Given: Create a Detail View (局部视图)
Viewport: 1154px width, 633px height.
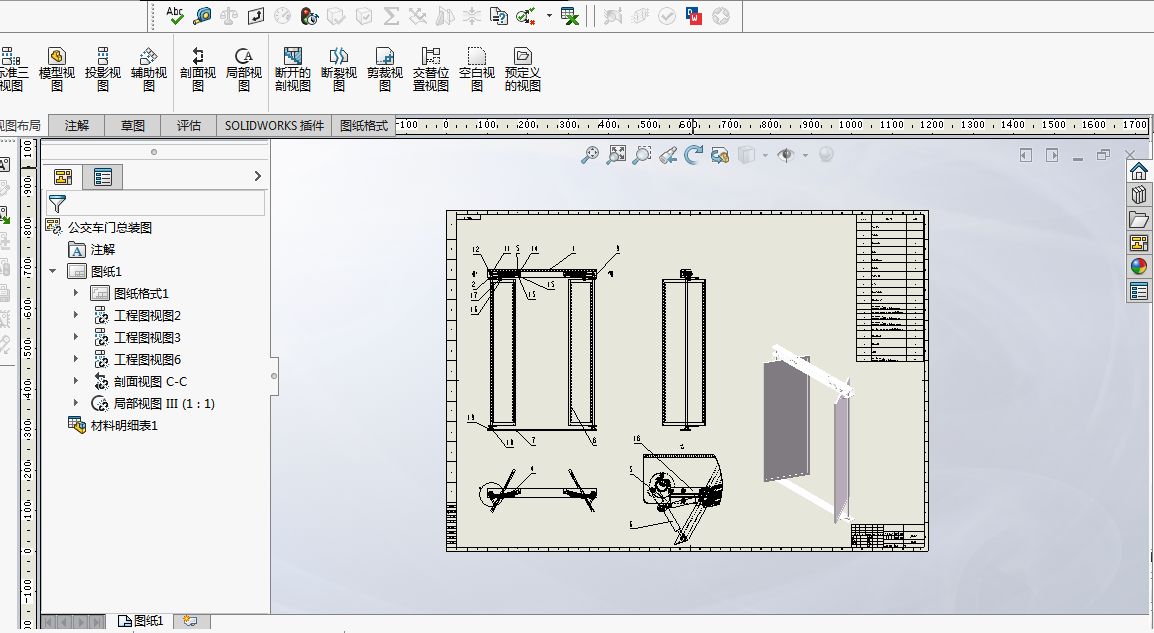Looking at the screenshot, I should tap(244, 69).
